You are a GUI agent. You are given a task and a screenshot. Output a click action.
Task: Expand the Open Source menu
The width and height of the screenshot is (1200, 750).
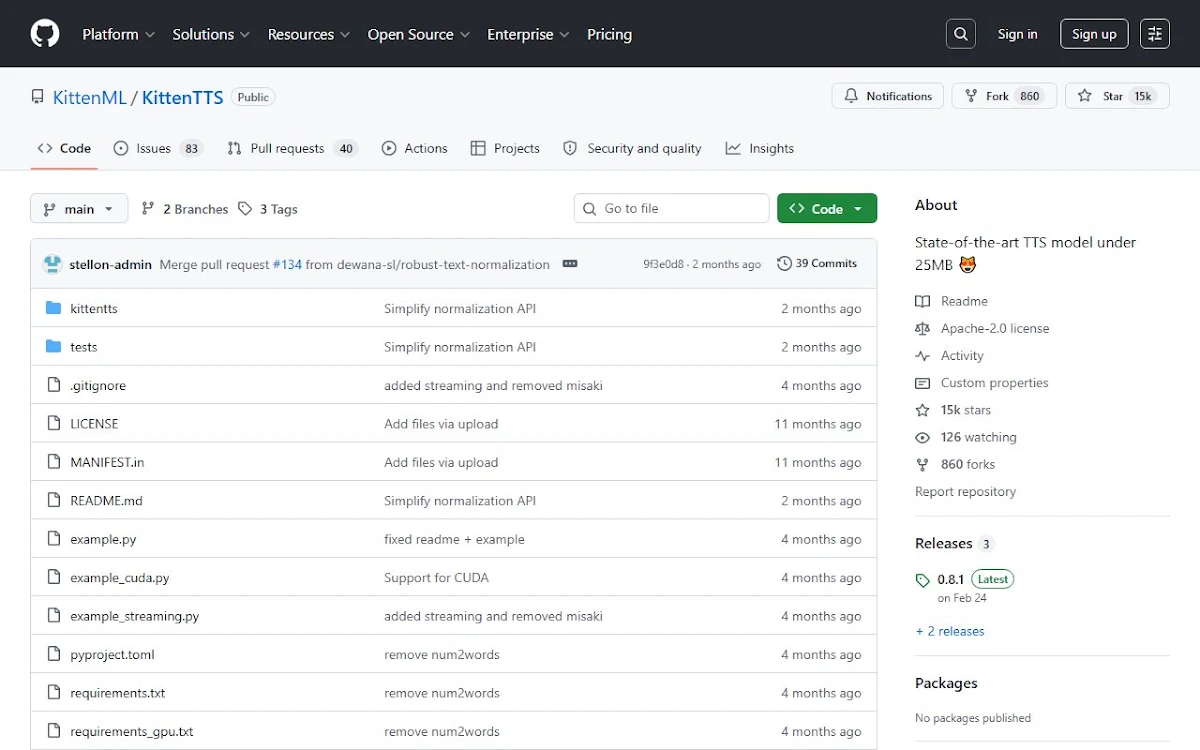419,34
